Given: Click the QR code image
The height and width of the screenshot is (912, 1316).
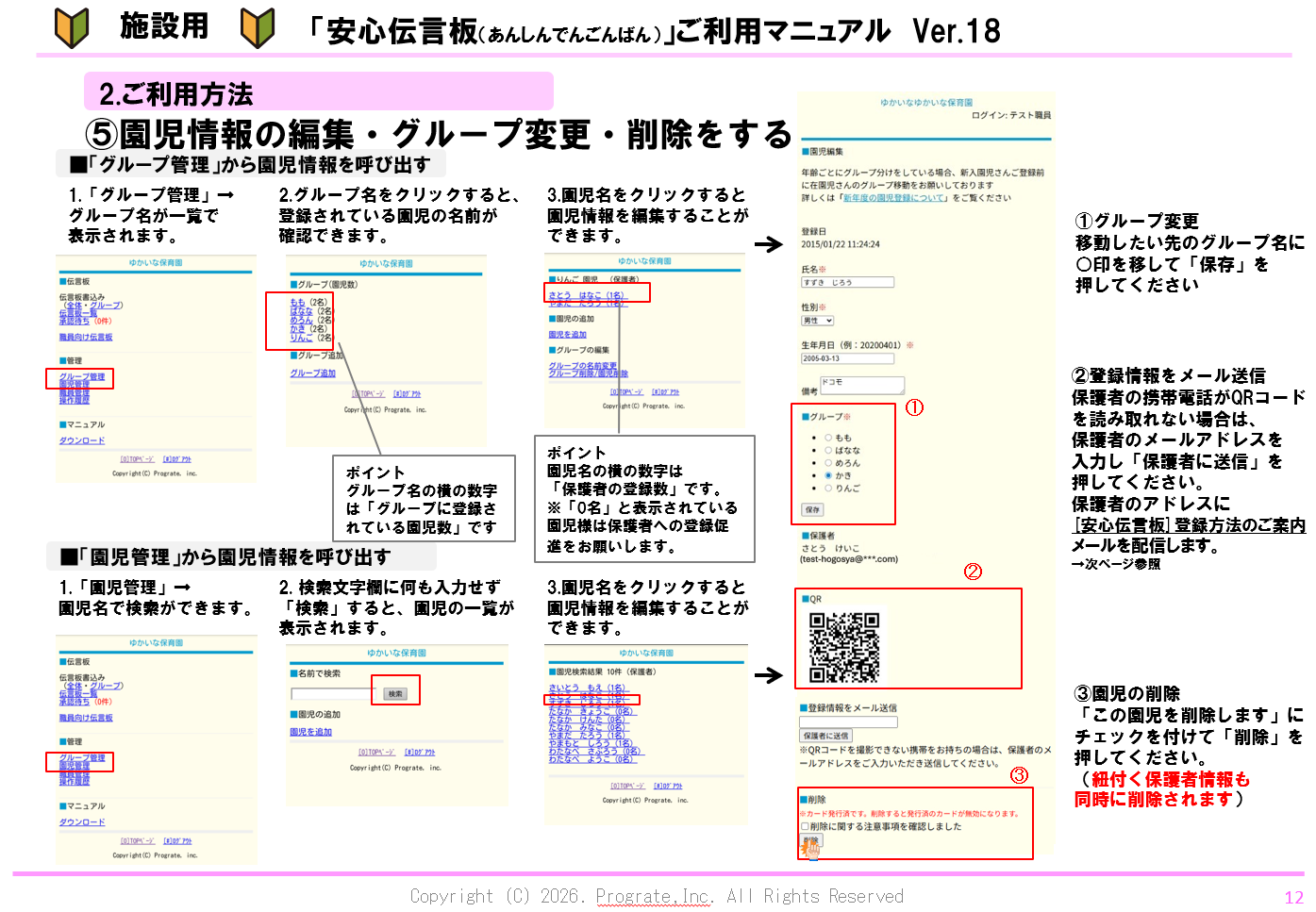Looking at the screenshot, I should (x=844, y=647).
